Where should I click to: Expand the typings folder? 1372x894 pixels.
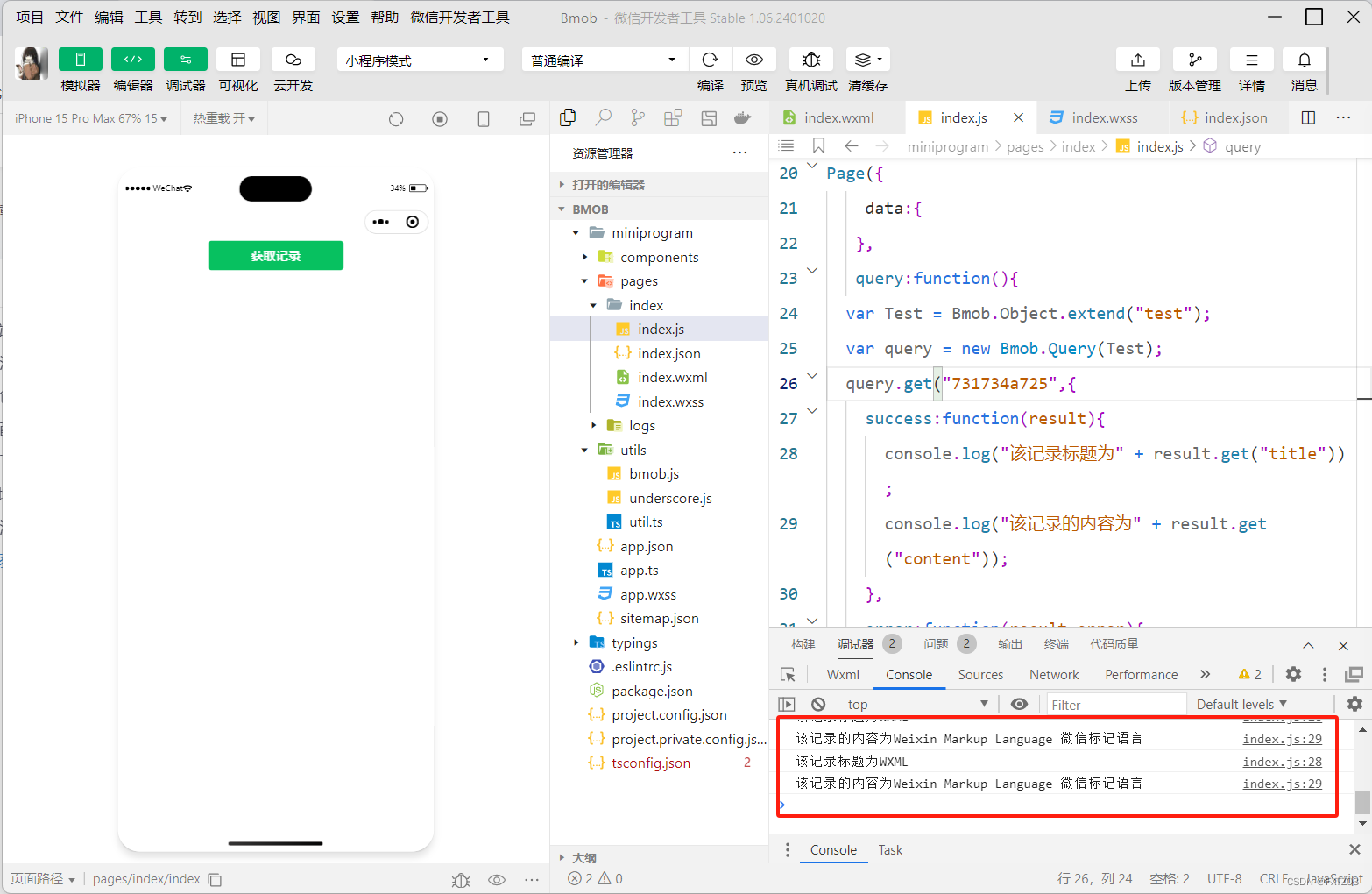tap(660, 642)
